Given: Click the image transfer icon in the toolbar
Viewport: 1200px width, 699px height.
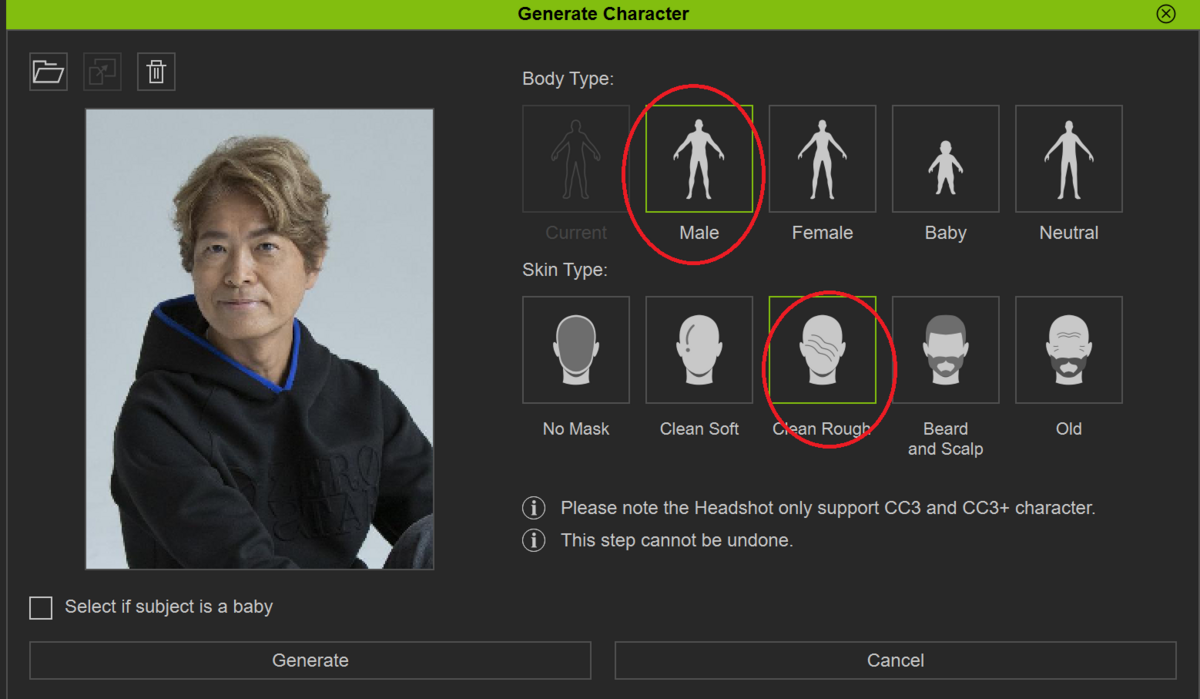Looking at the screenshot, I should 102,71.
